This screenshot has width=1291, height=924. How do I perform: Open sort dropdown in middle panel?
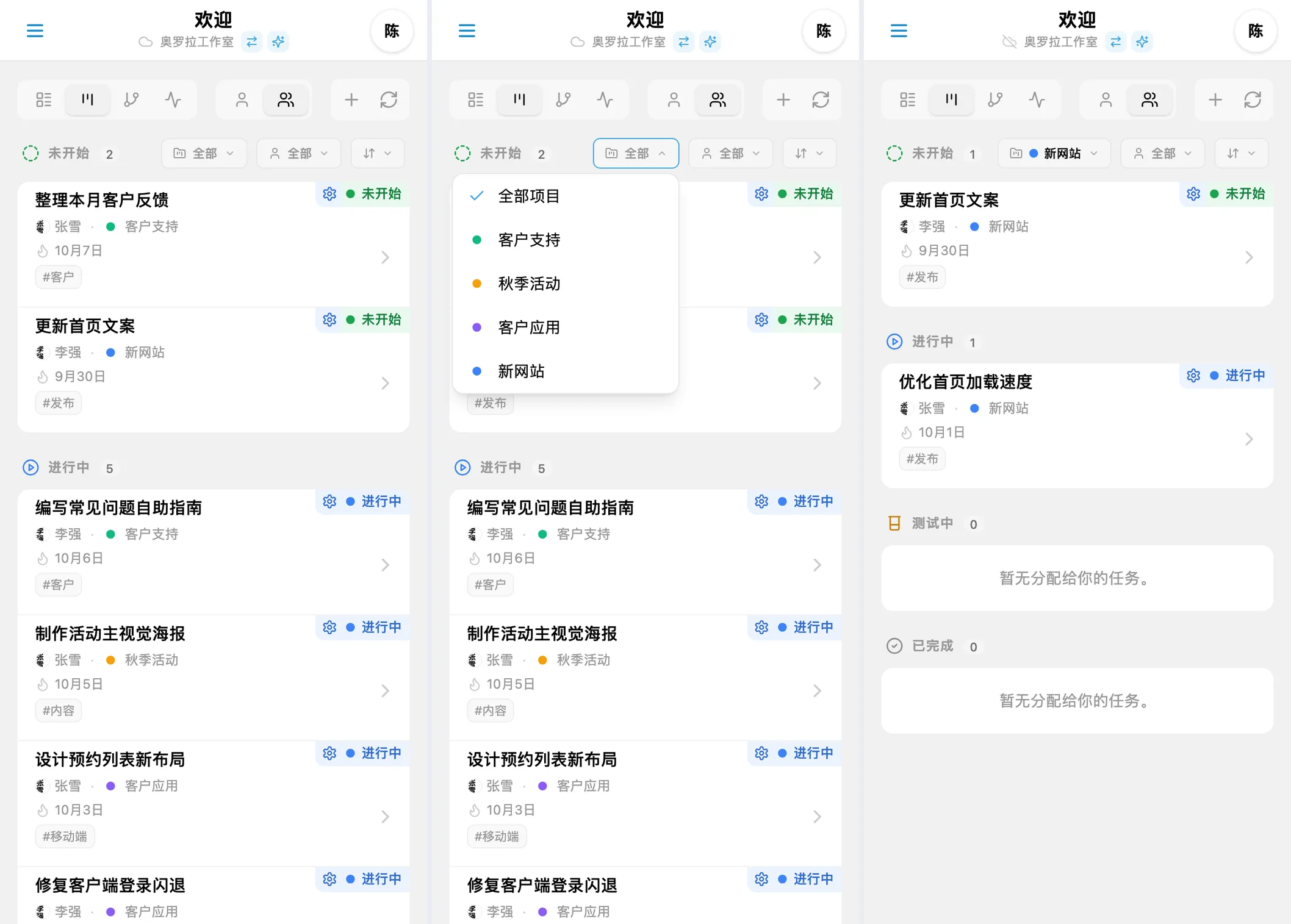click(809, 153)
